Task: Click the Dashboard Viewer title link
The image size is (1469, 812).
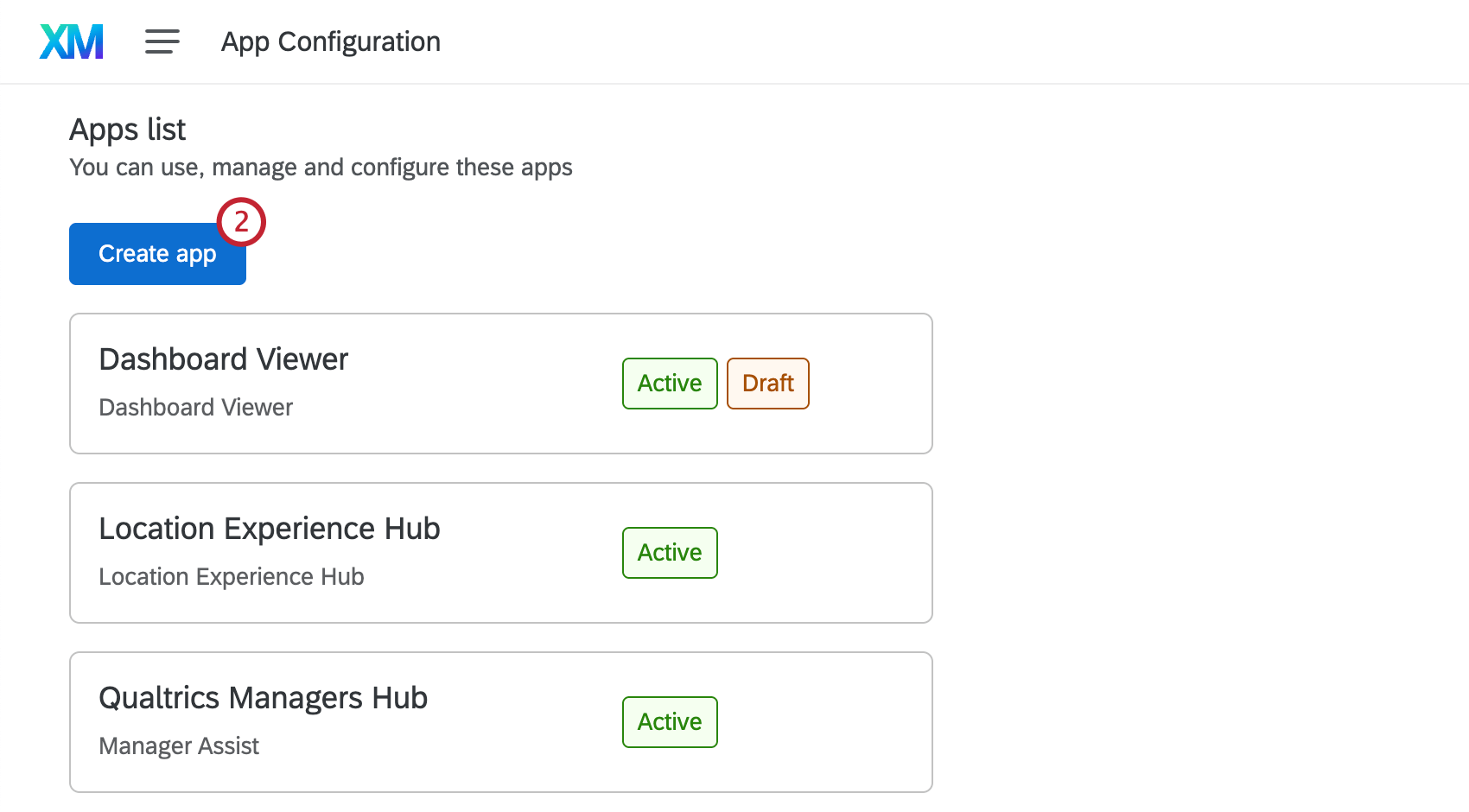Action: (223, 359)
